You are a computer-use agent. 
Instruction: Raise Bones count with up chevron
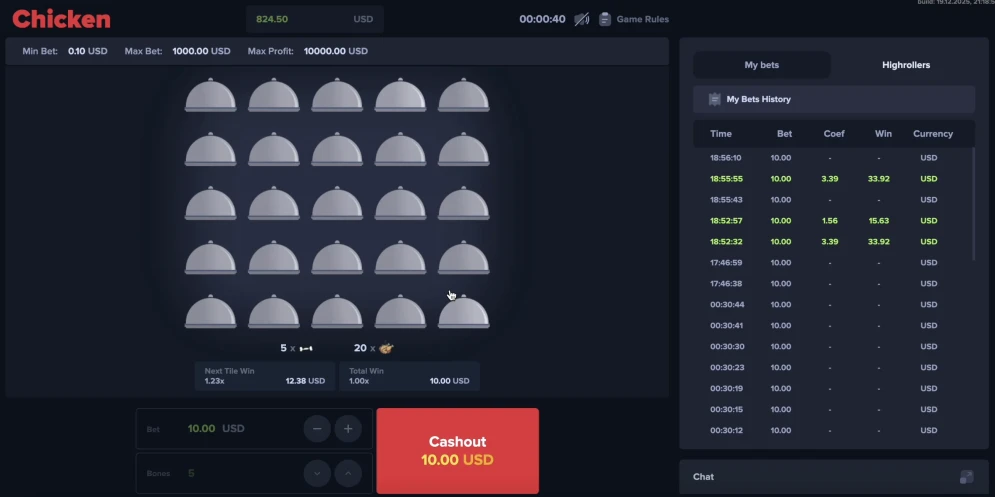pyautogui.click(x=348, y=473)
